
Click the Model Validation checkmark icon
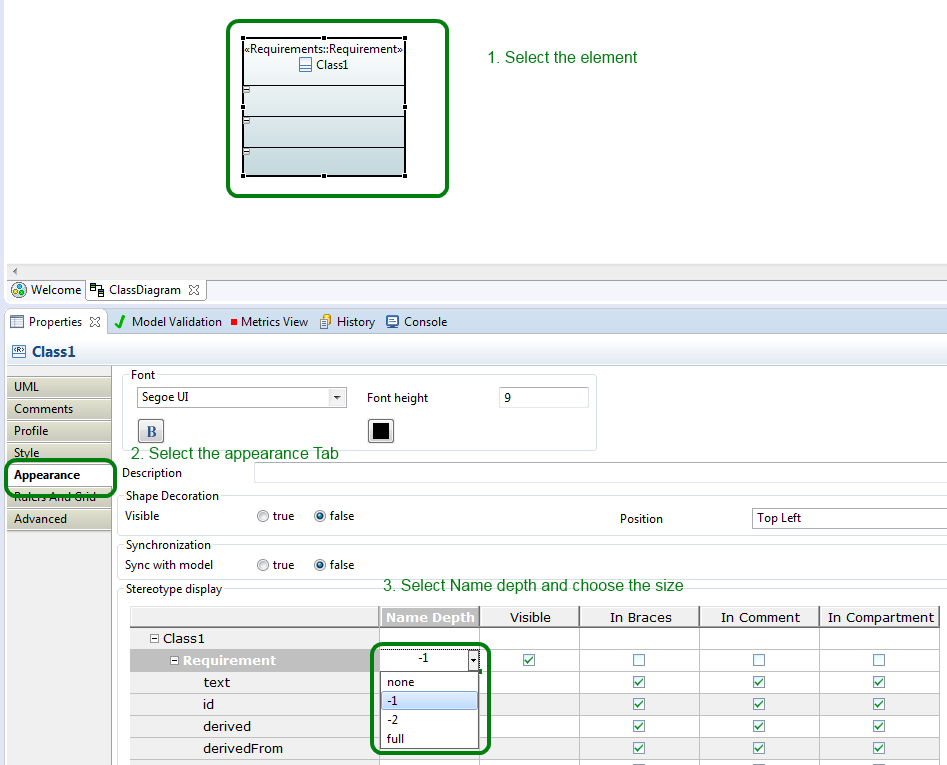pyautogui.click(x=120, y=322)
